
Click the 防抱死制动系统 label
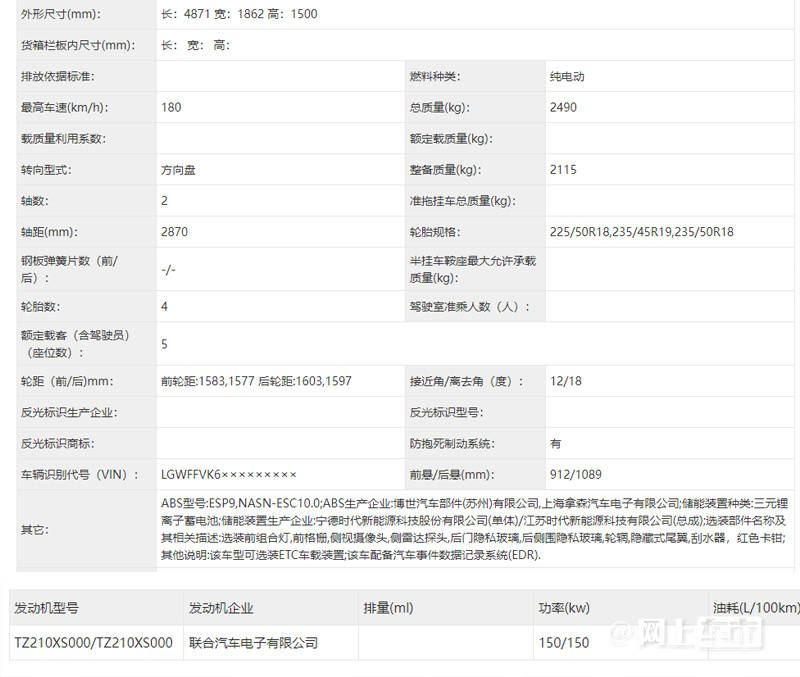(452, 443)
